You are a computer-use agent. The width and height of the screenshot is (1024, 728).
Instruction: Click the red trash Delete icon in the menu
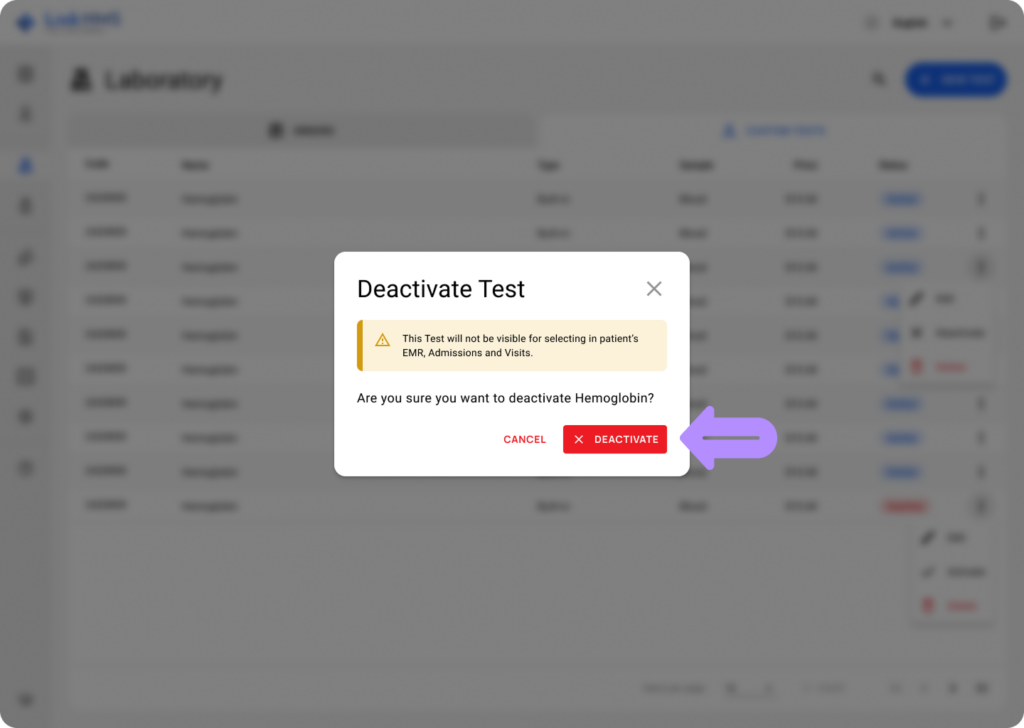(916, 368)
